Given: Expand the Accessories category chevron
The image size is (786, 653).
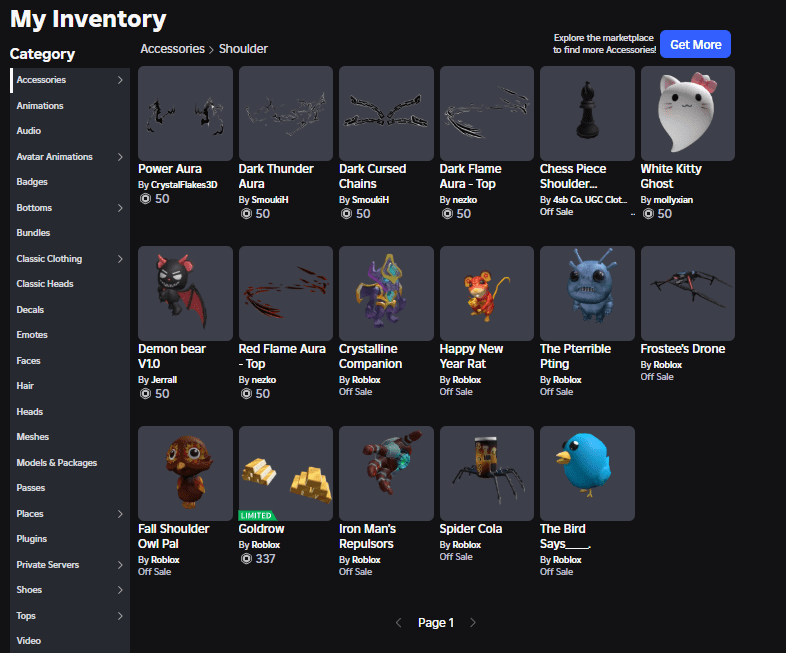Looking at the screenshot, I should (120, 80).
